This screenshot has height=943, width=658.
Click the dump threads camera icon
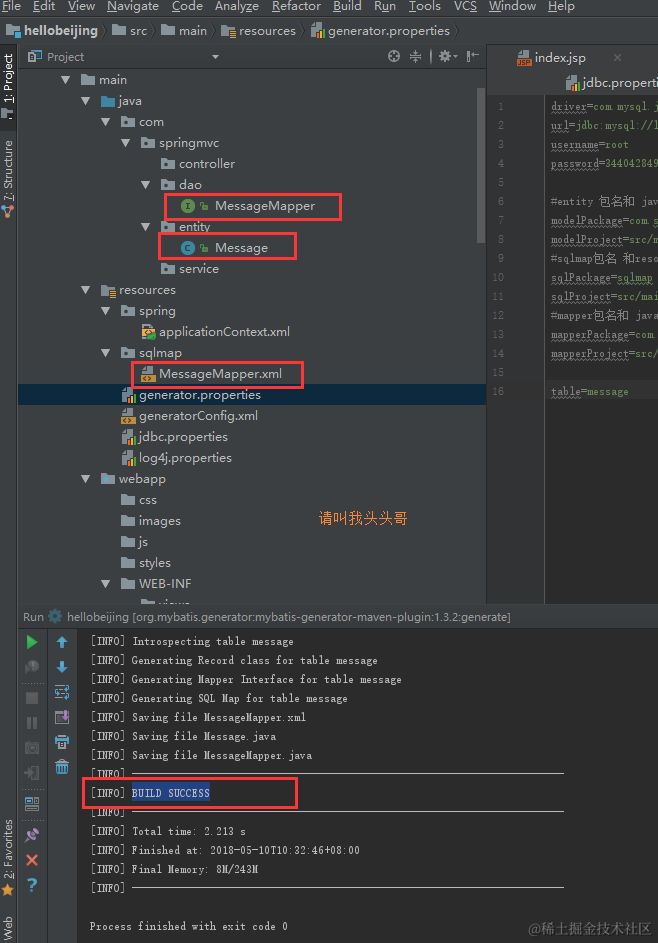coord(32,748)
